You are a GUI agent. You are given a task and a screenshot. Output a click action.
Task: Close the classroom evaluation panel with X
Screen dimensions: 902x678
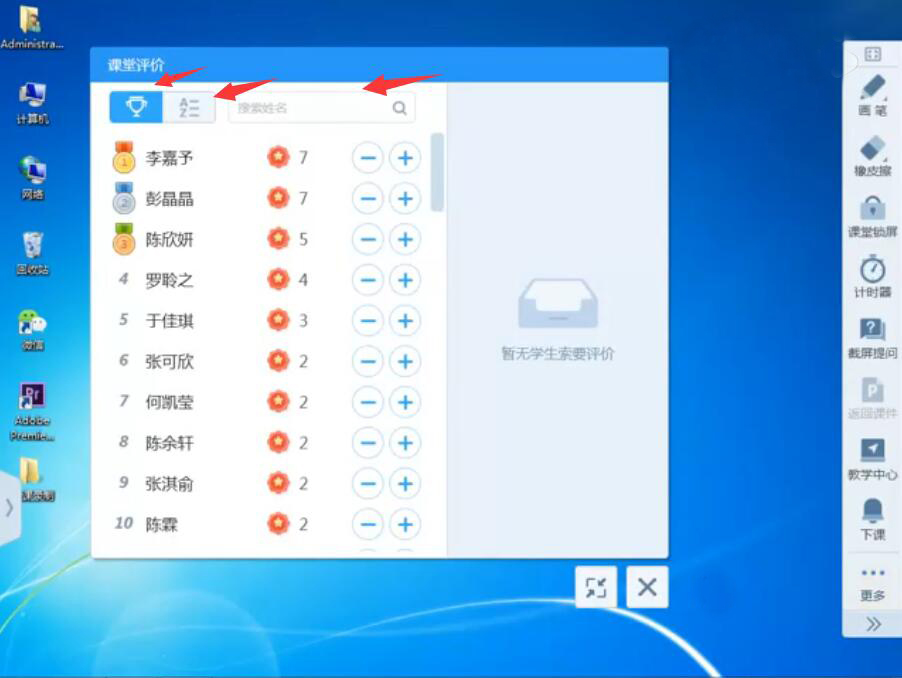(647, 587)
